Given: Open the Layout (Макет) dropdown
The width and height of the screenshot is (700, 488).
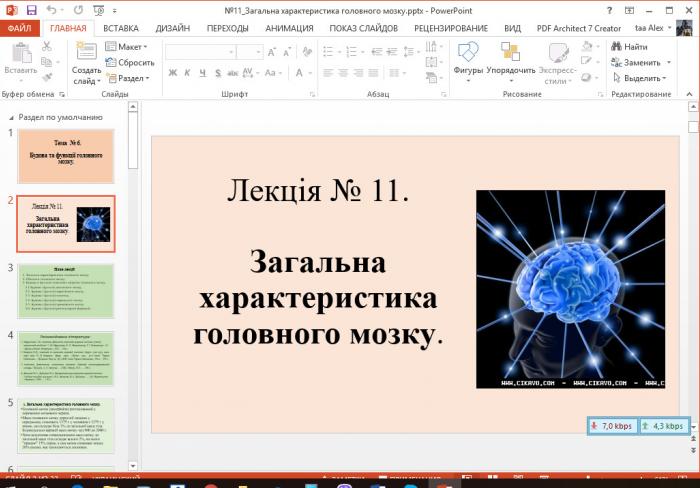Looking at the screenshot, I should [129, 47].
